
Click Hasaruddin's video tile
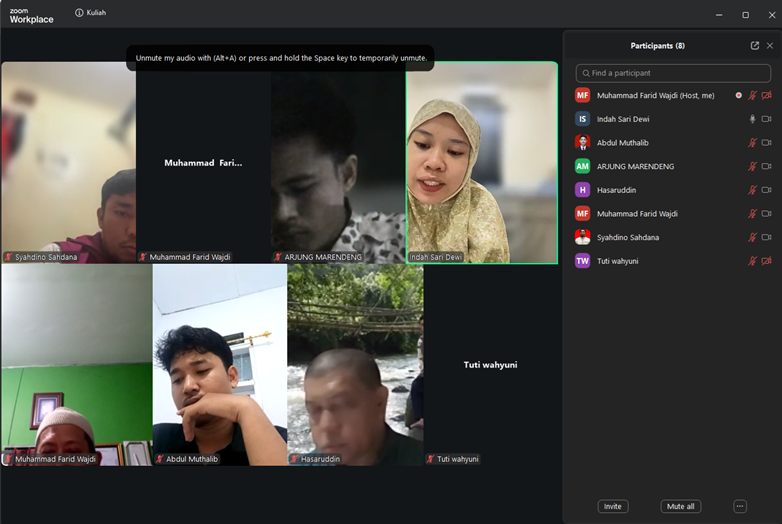(x=356, y=365)
